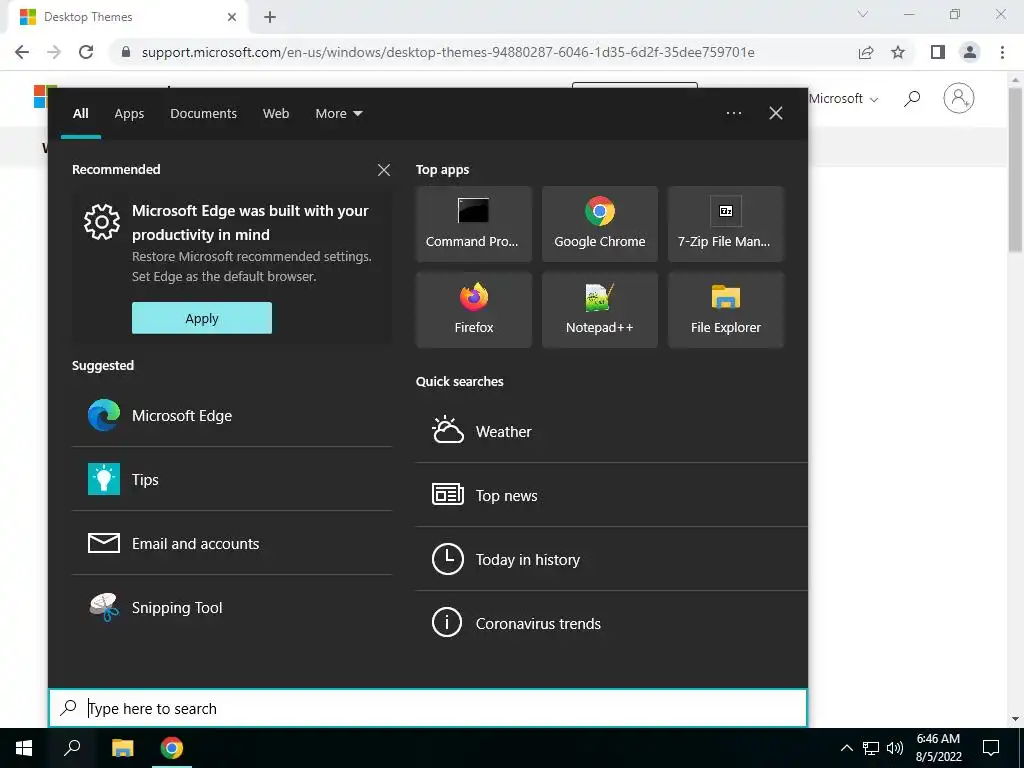Show hidden system tray icons
Screen dimensions: 1024x768
click(846, 748)
